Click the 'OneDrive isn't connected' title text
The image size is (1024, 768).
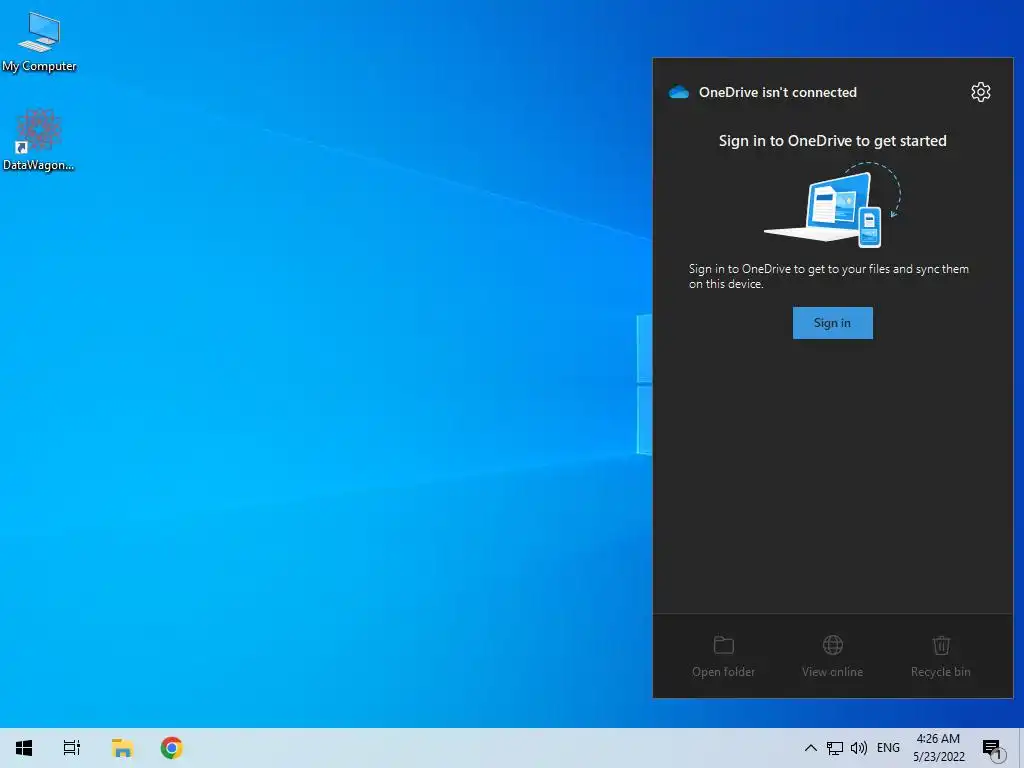click(x=778, y=92)
